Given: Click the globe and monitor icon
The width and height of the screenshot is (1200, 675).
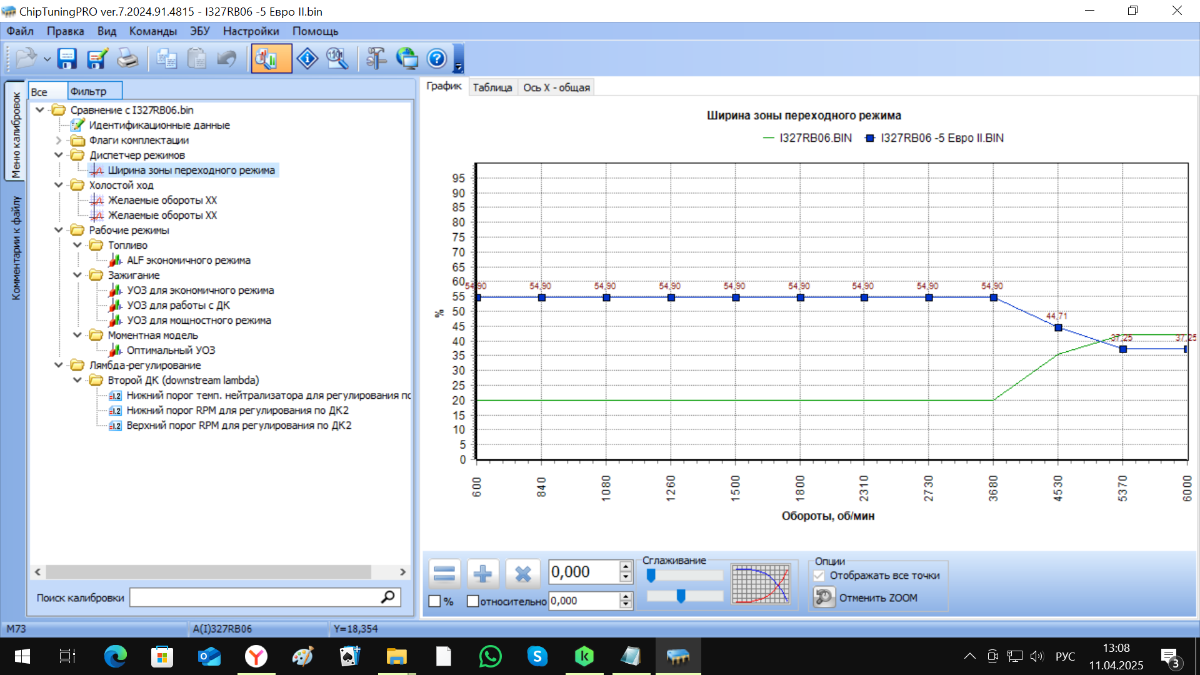Looking at the screenshot, I should [407, 59].
